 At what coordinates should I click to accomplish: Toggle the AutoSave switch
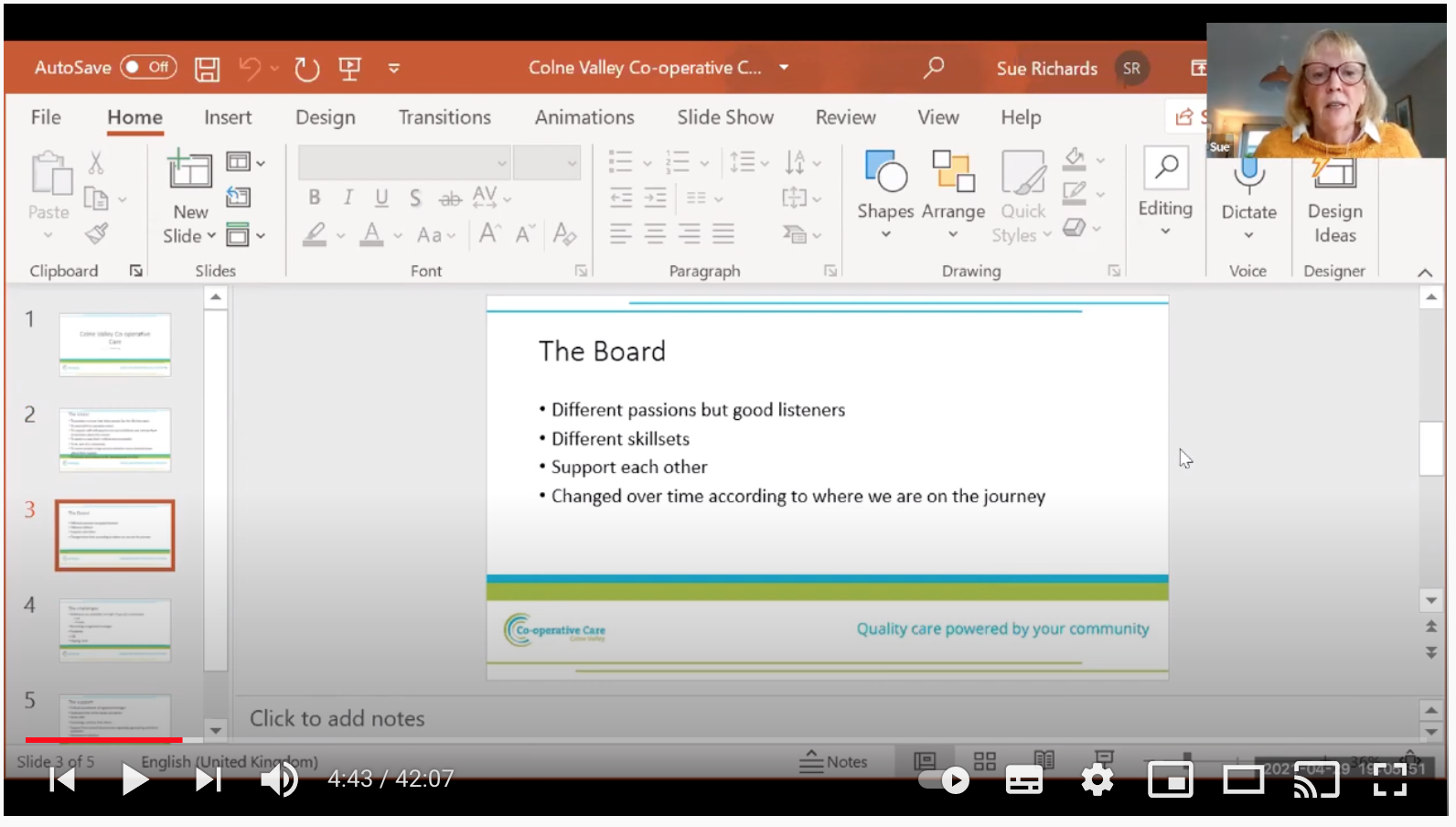point(148,67)
